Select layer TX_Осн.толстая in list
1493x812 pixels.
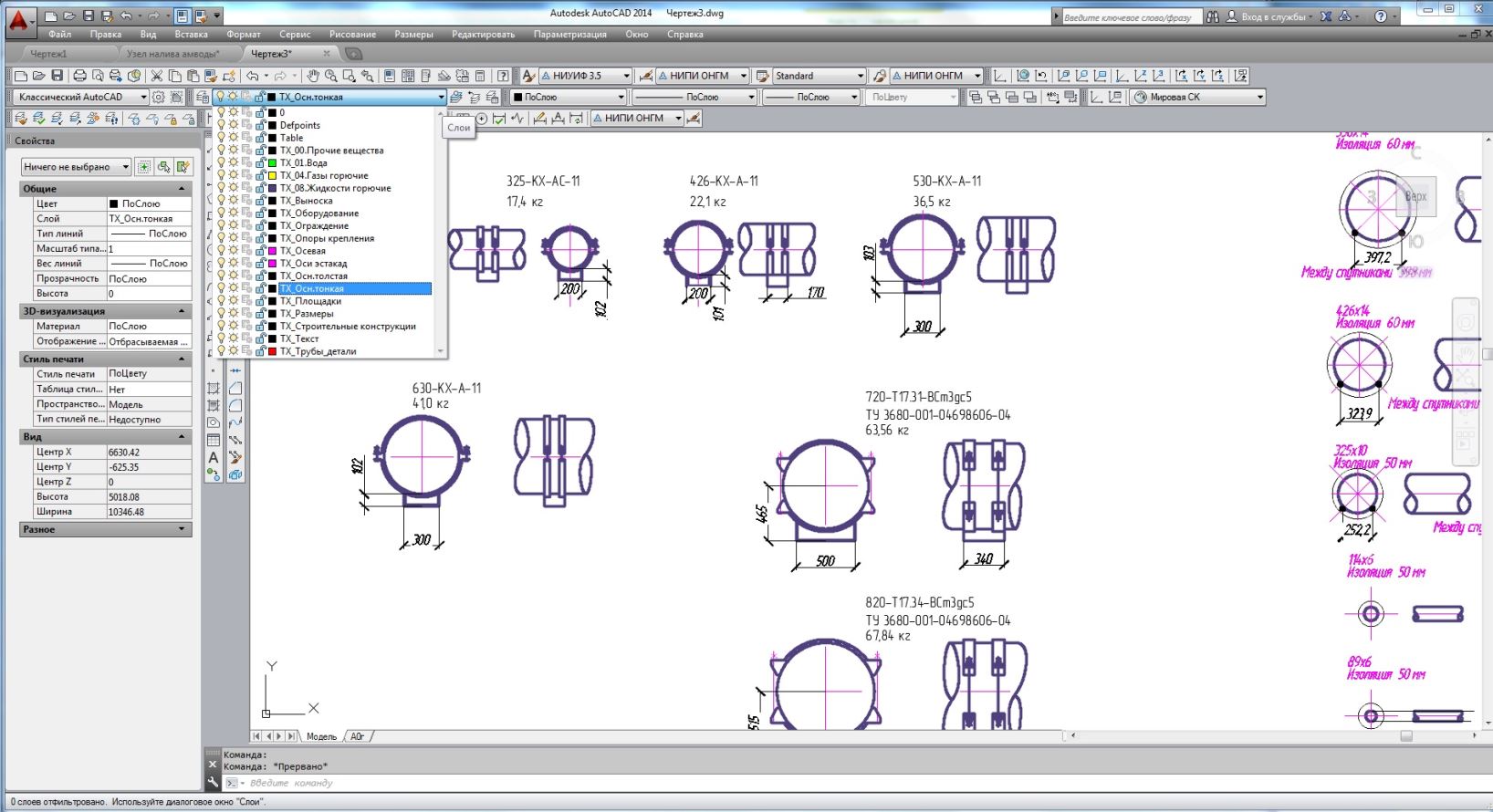click(x=314, y=276)
